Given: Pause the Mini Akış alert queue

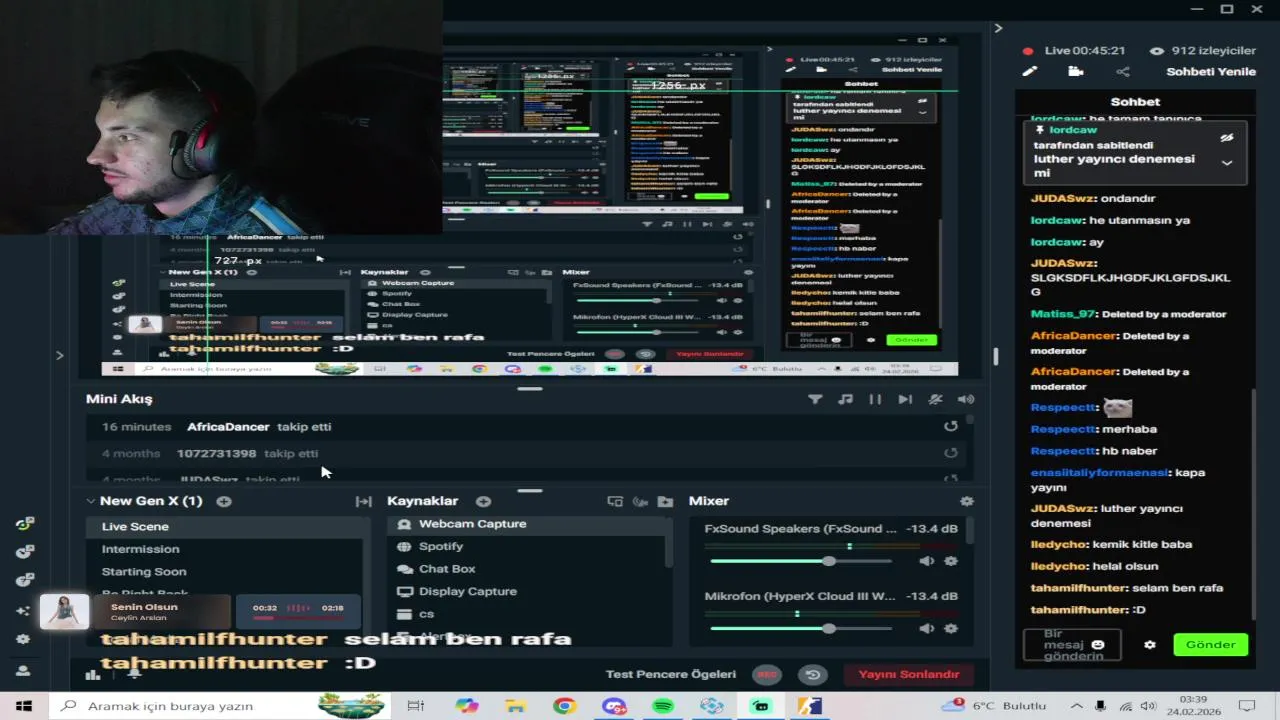Looking at the screenshot, I should pos(875,399).
